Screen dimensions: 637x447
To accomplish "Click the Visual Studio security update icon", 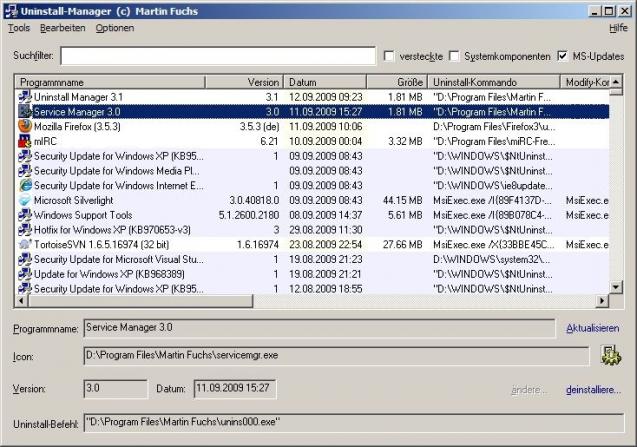I will (x=24, y=259).
